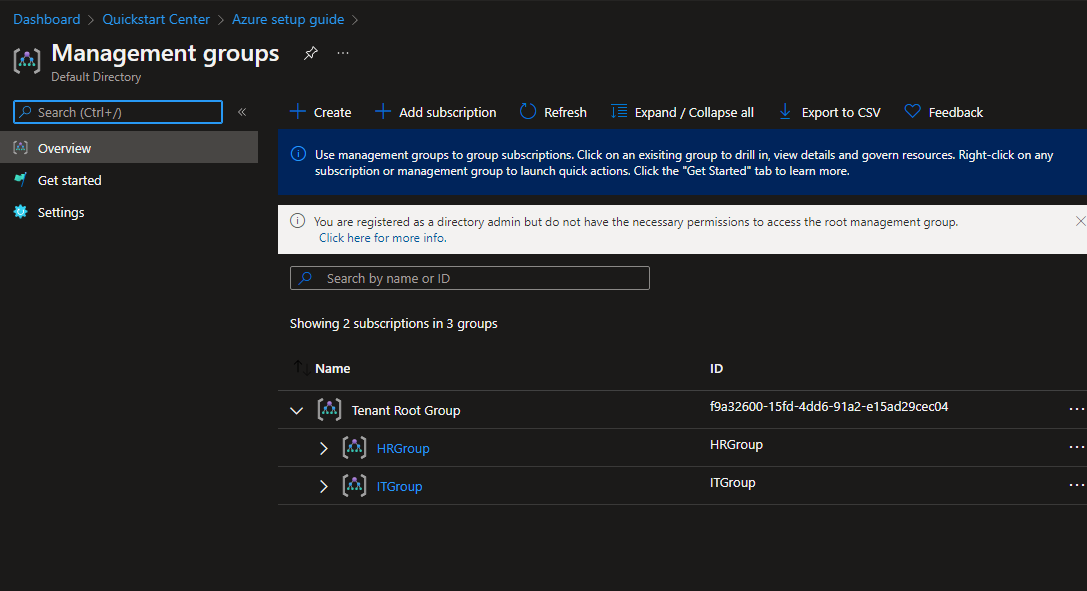Open the ellipsis menu next to page title
This screenshot has width=1087, height=591.
(x=343, y=53)
